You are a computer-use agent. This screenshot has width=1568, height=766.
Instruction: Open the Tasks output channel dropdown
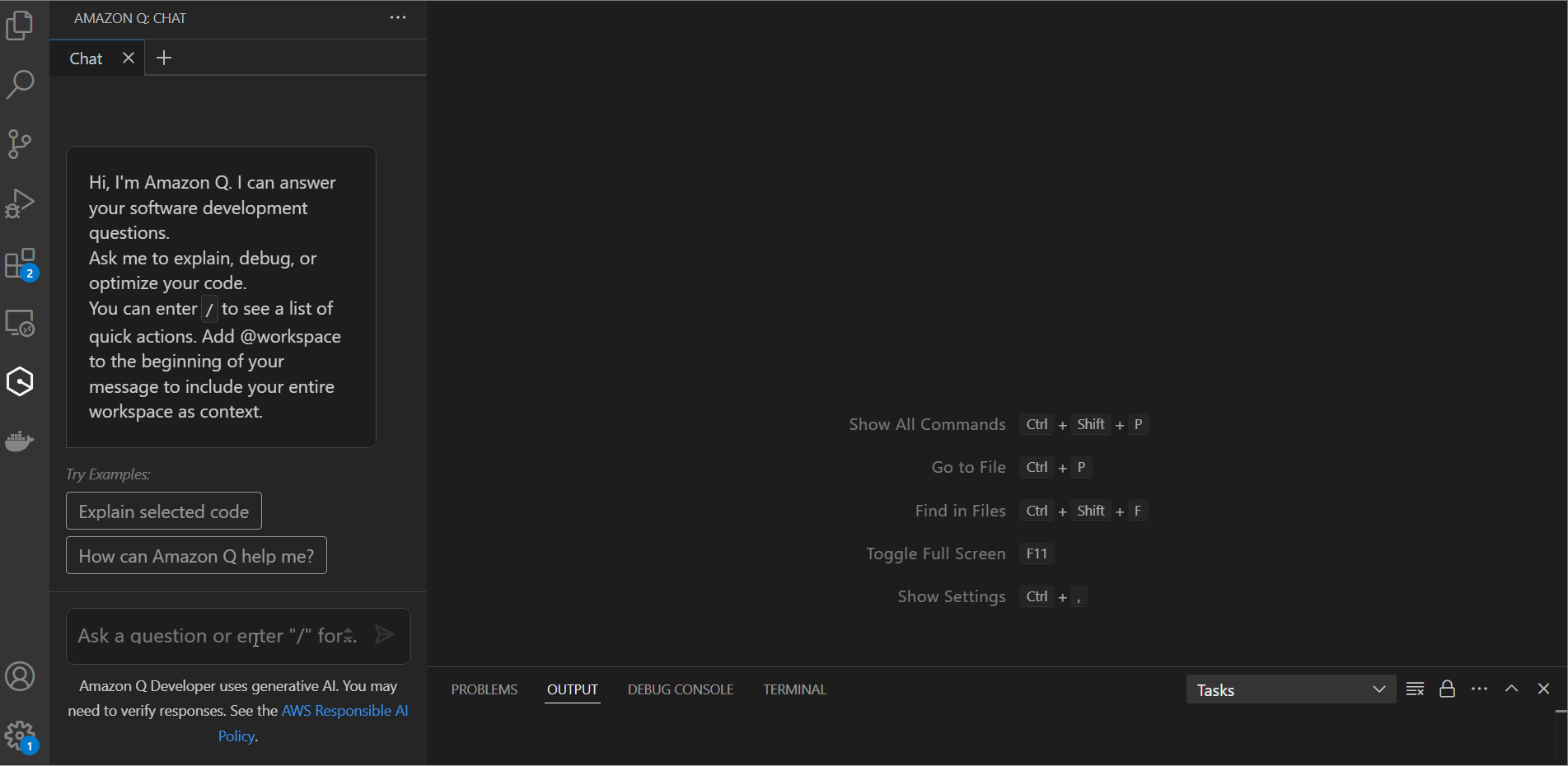coord(1290,689)
